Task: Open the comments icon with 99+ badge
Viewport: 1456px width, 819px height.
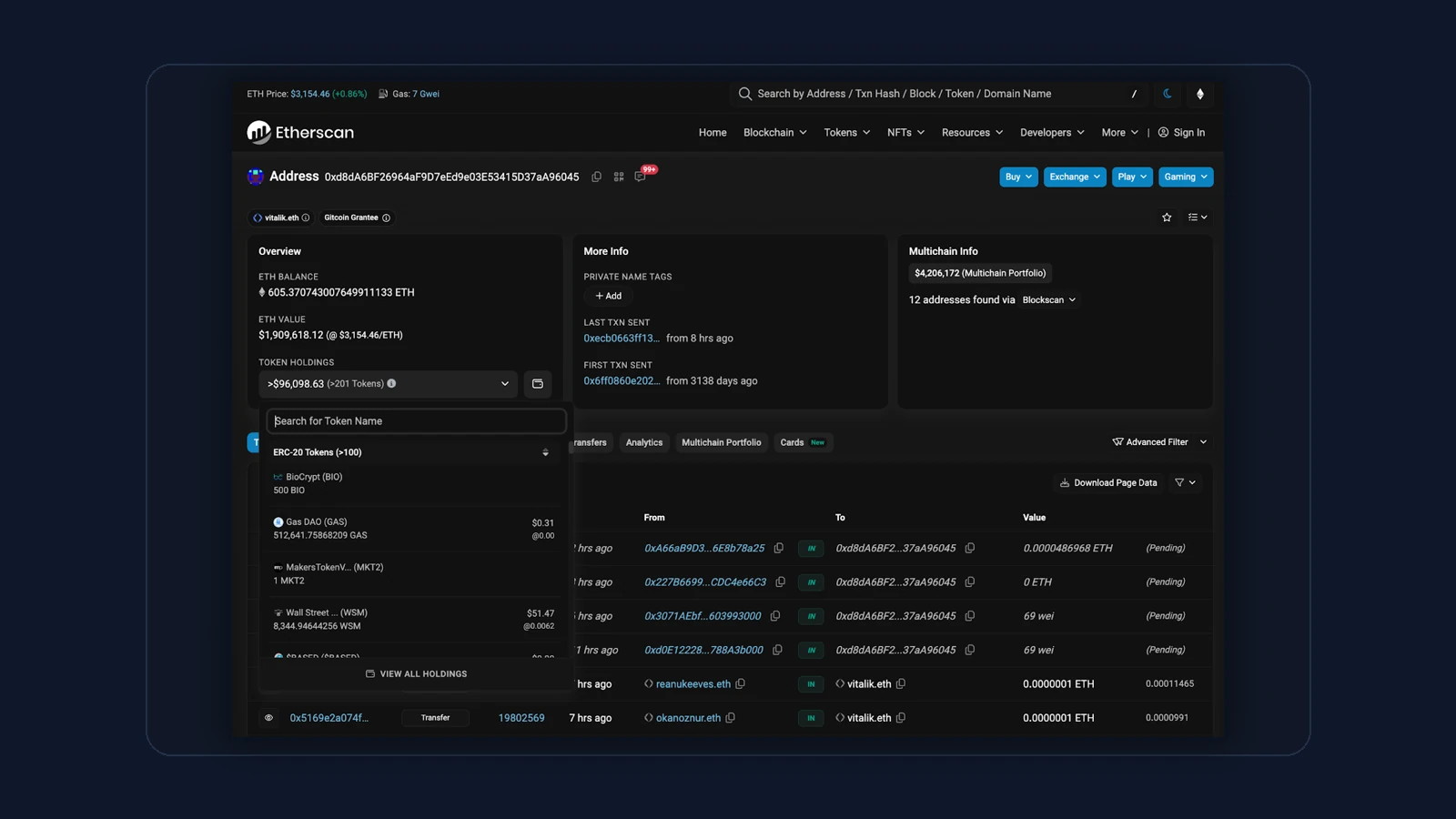Action: (641, 177)
